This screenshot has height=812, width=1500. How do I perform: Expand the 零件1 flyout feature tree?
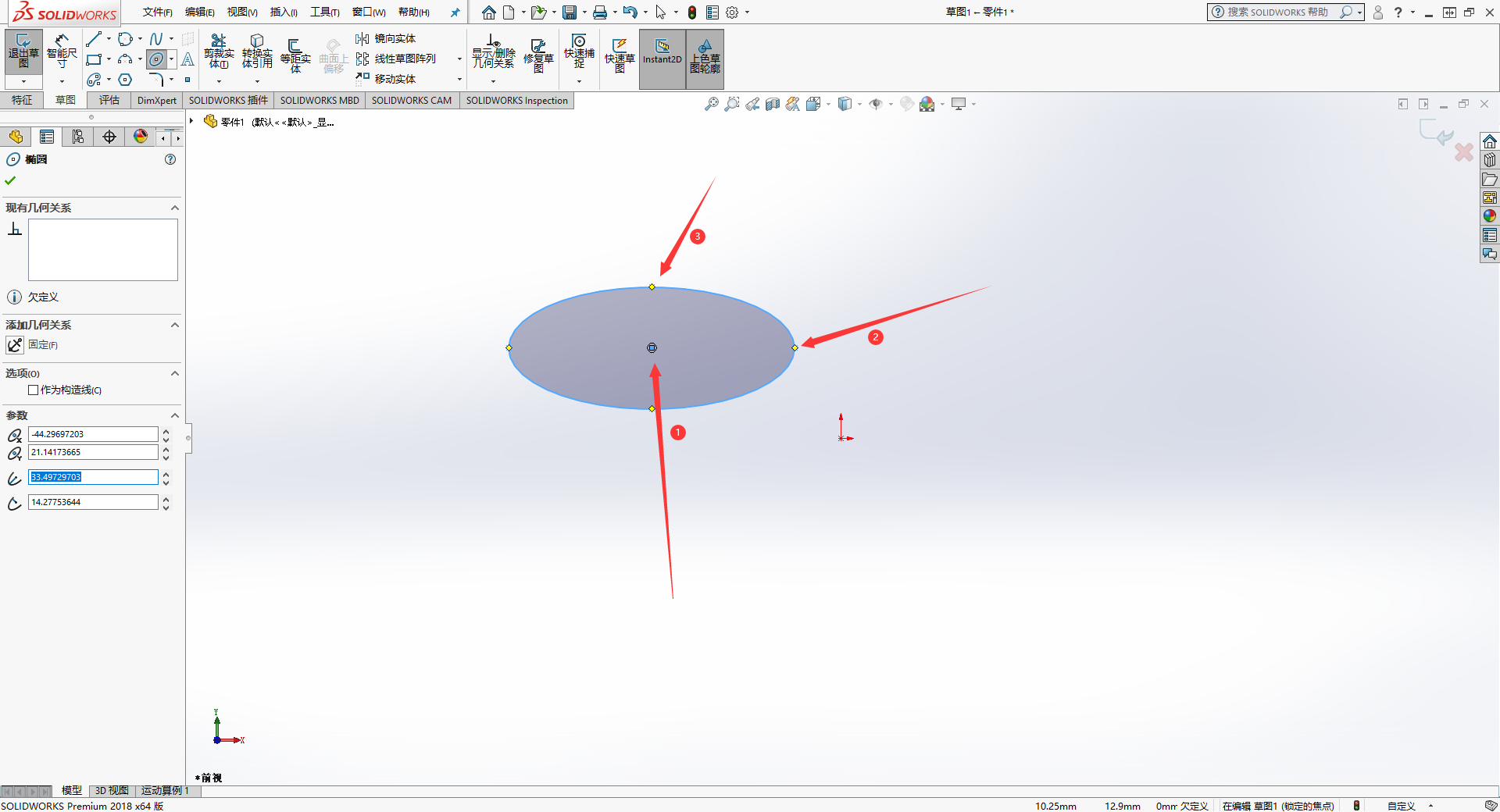pos(191,121)
